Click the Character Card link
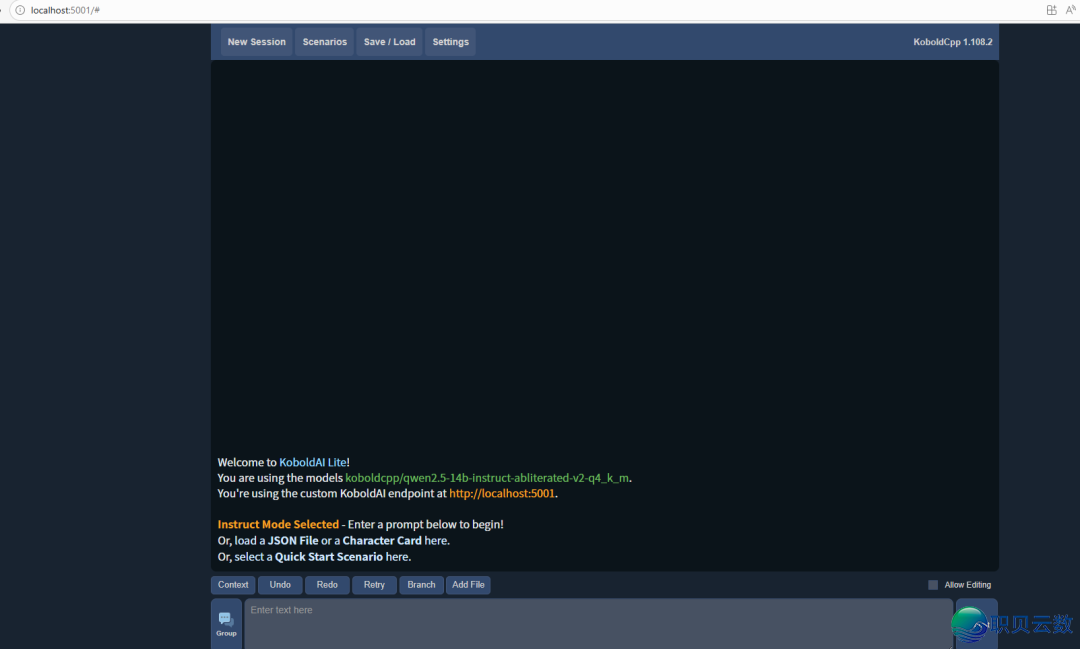Viewport: 1080px width, 649px height. tap(382, 541)
